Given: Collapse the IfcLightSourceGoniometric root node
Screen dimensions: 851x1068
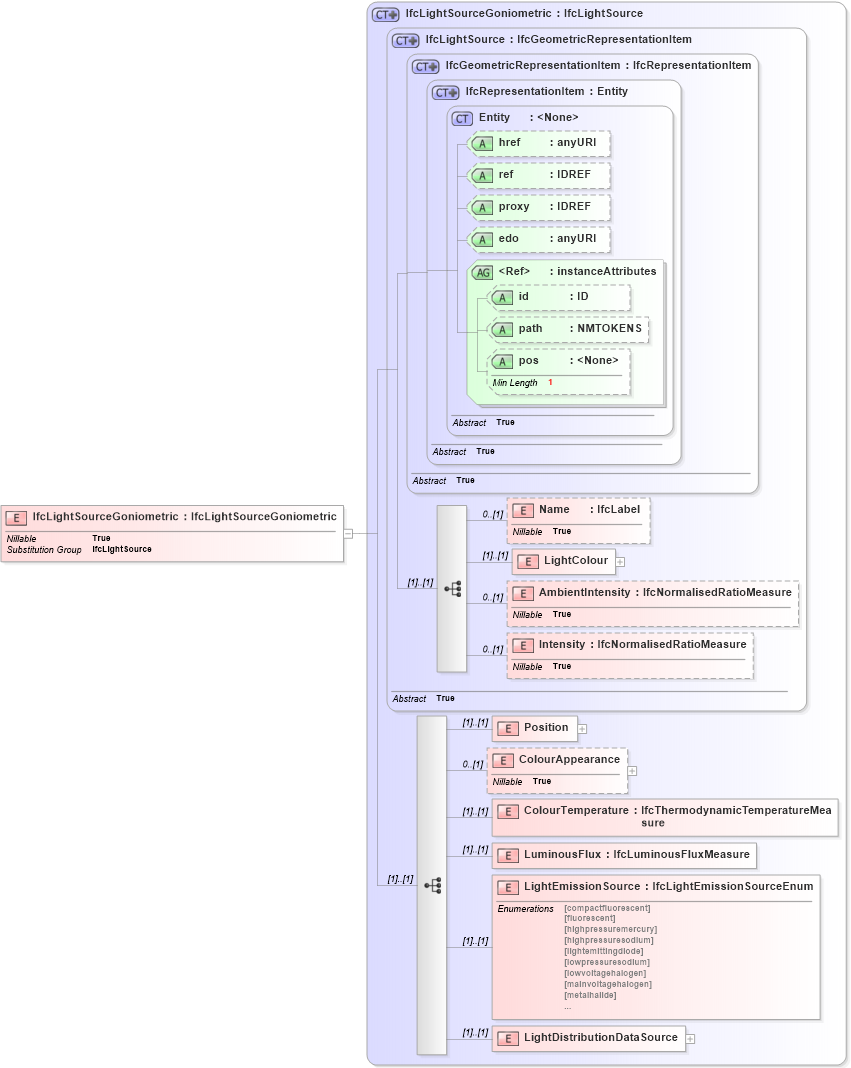Looking at the screenshot, I should (347, 533).
